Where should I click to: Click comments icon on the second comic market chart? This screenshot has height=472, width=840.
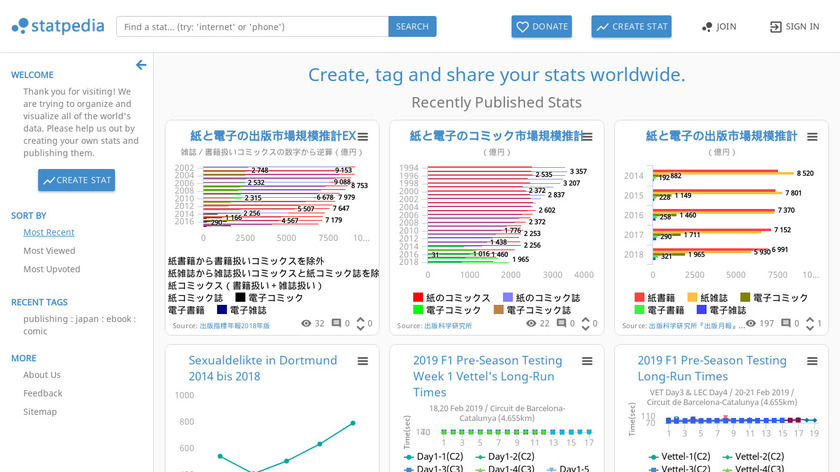pyautogui.click(x=560, y=324)
